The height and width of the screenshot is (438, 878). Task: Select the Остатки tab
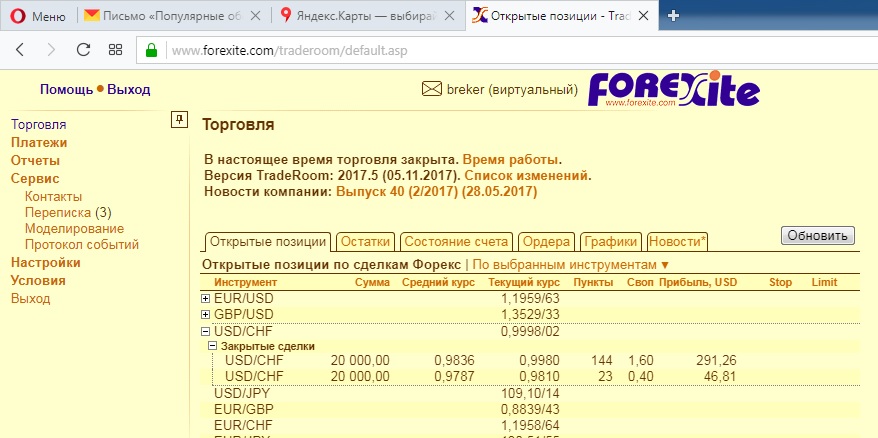click(x=366, y=242)
